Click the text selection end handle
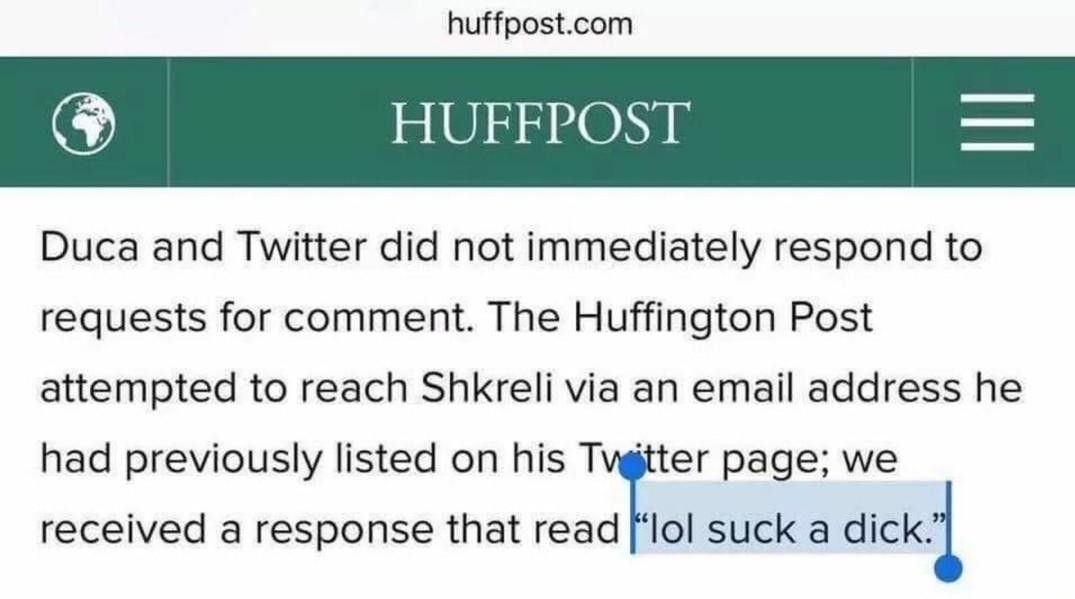This screenshot has height=599, width=1075. coord(948,568)
